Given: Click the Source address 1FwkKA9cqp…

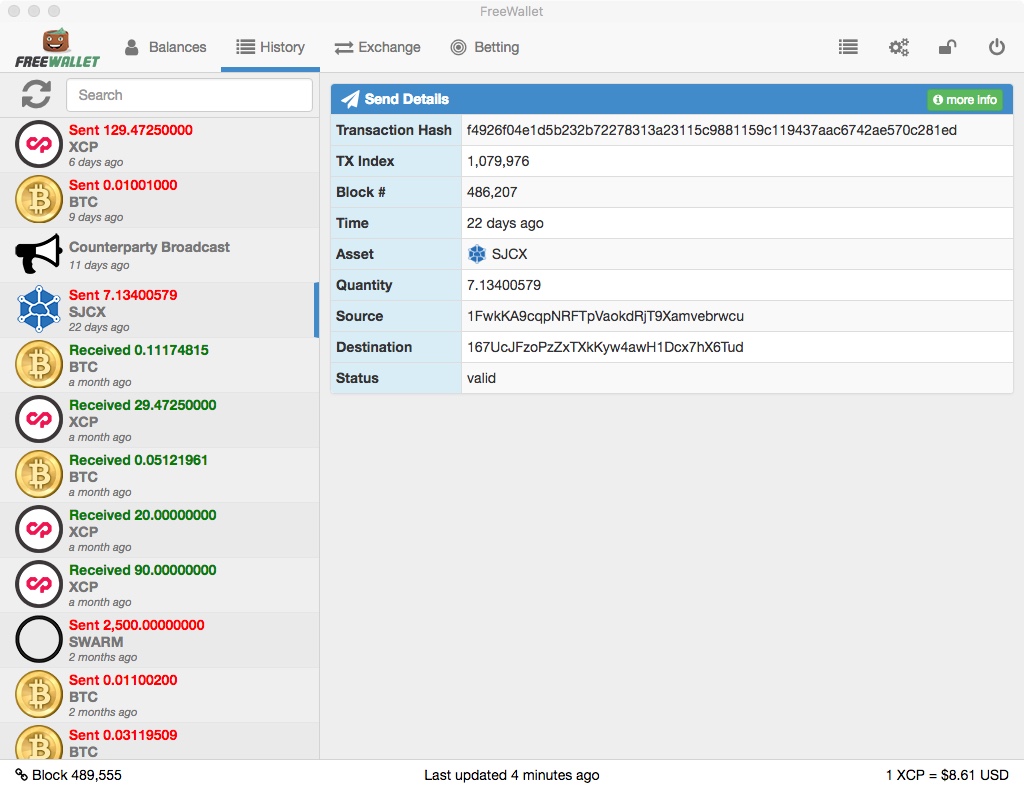Looking at the screenshot, I should (x=605, y=316).
